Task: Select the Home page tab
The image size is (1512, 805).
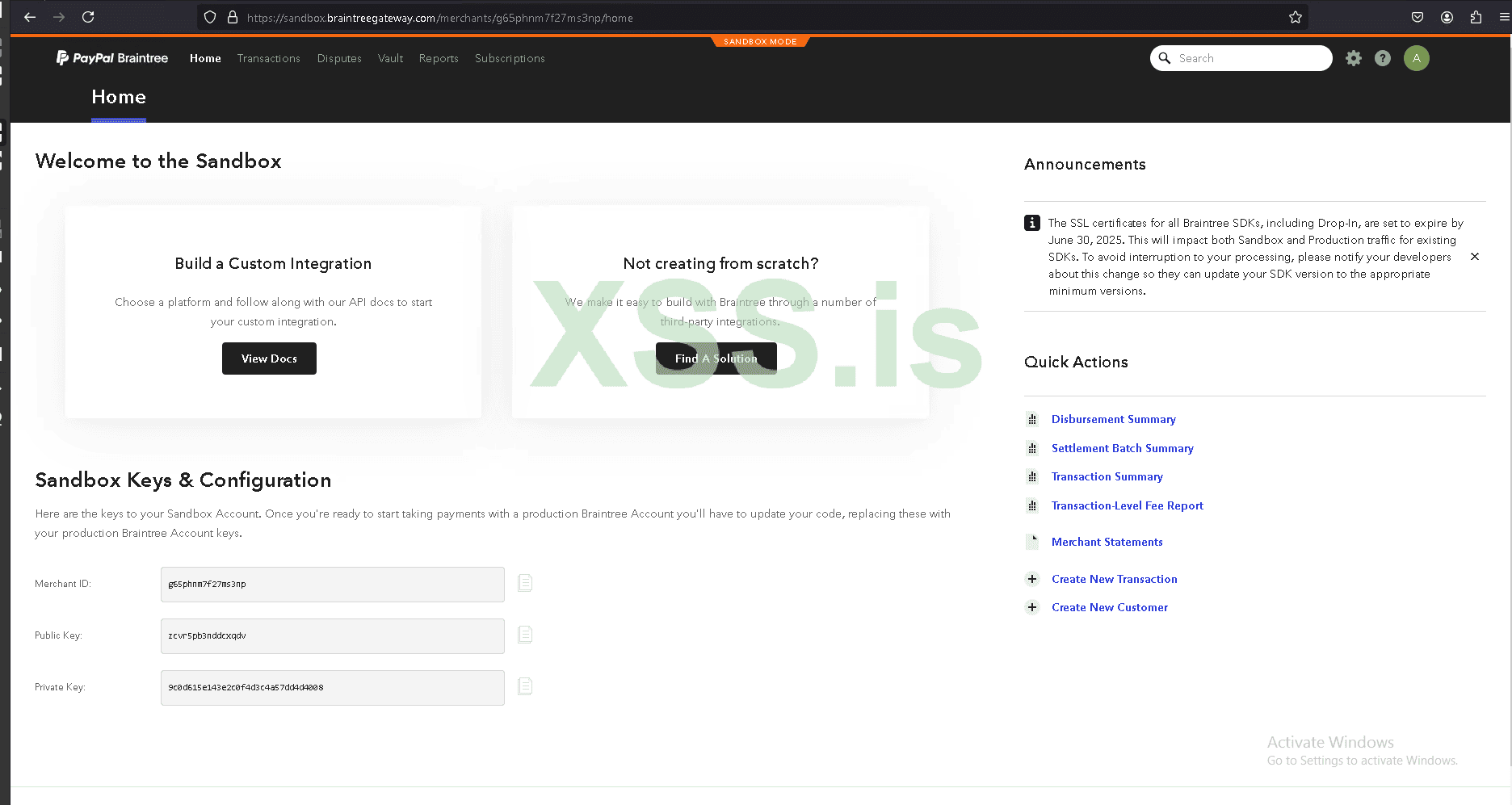Action: coord(119,98)
